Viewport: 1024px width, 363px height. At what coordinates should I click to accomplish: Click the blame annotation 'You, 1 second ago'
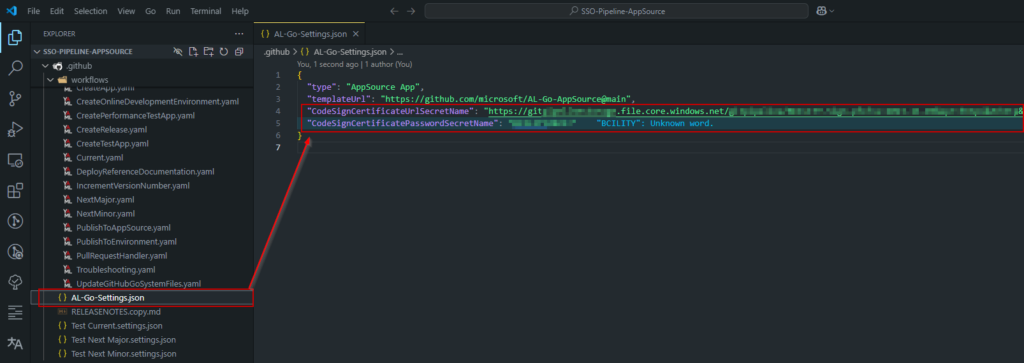[x=328, y=65]
